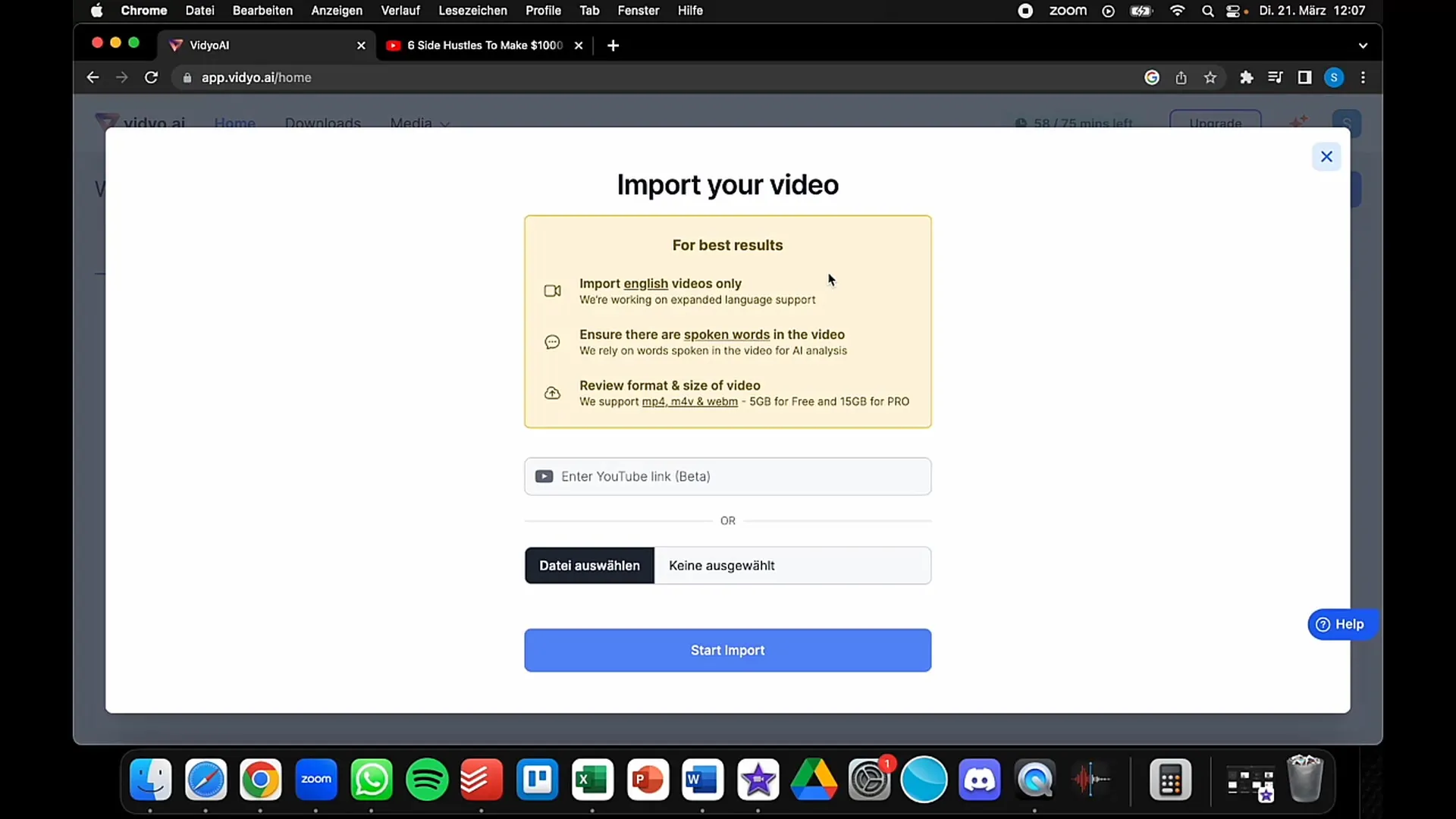Launch Safari from the dock
Image resolution: width=1456 pixels, height=819 pixels.
[x=206, y=780]
